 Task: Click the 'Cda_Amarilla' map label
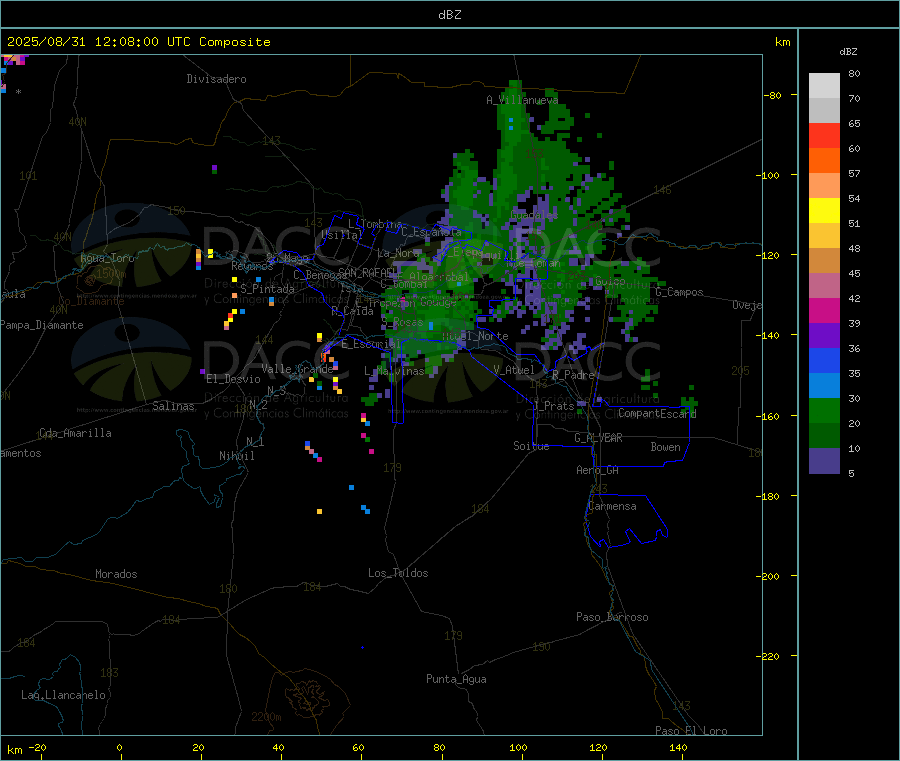pos(75,433)
